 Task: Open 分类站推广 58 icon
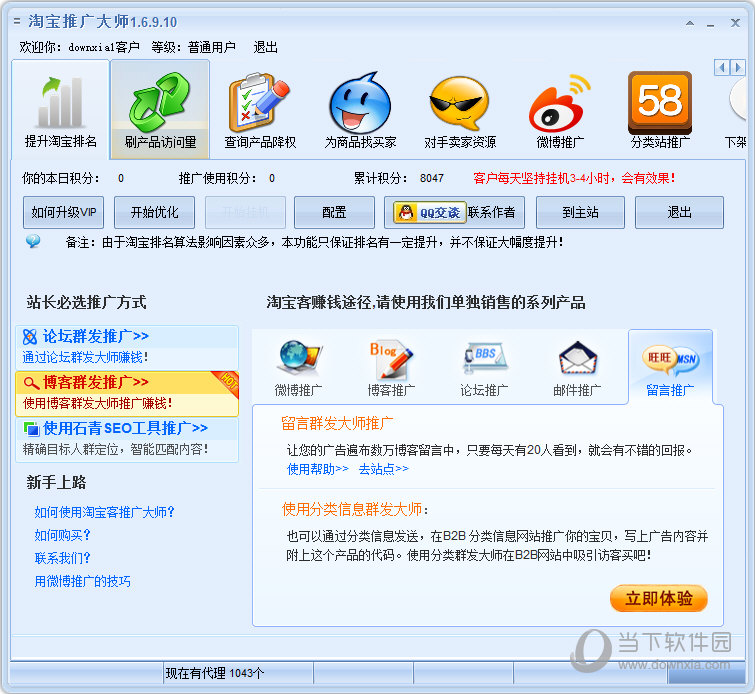point(660,102)
